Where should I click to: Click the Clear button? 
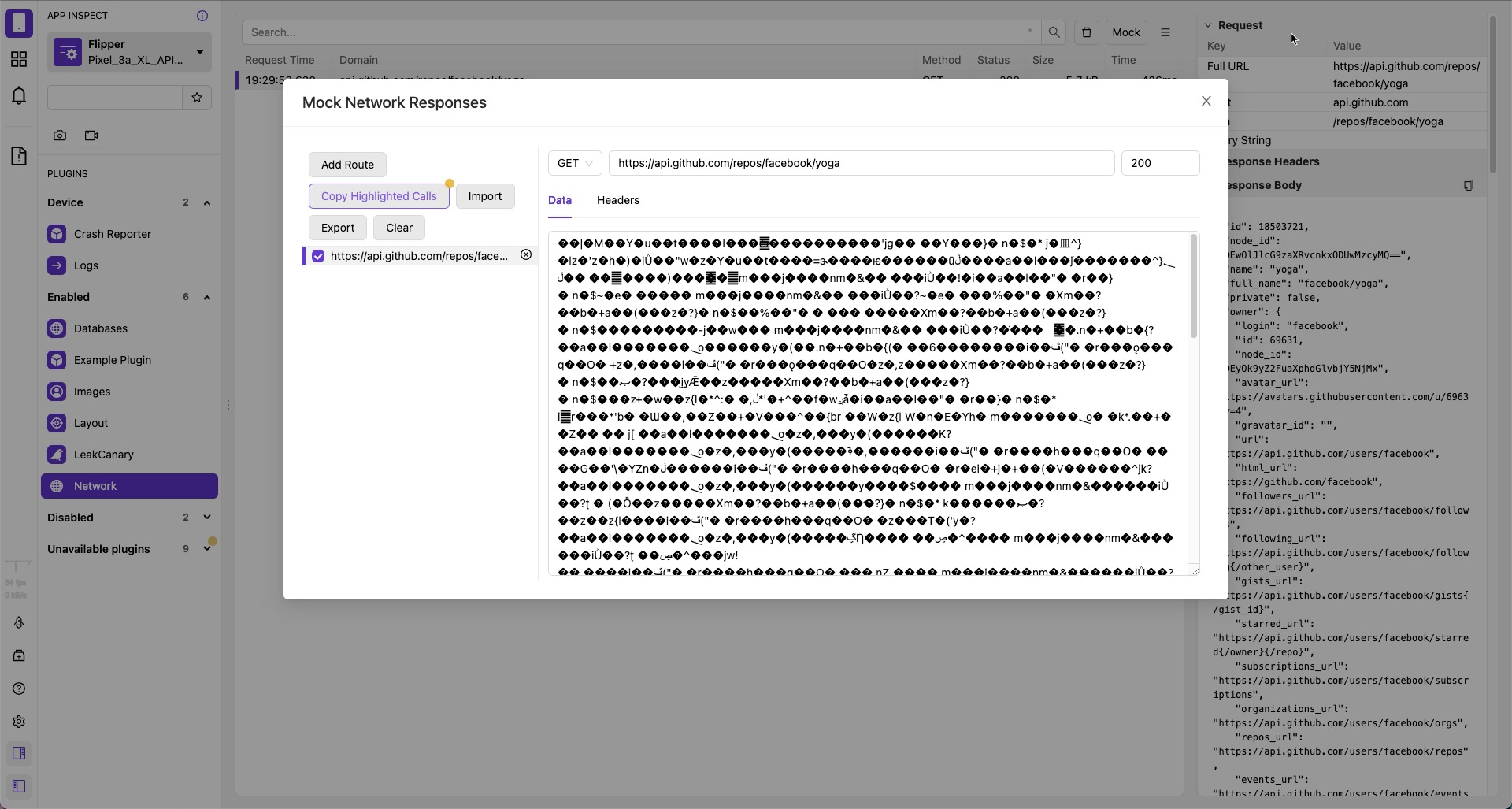point(399,228)
